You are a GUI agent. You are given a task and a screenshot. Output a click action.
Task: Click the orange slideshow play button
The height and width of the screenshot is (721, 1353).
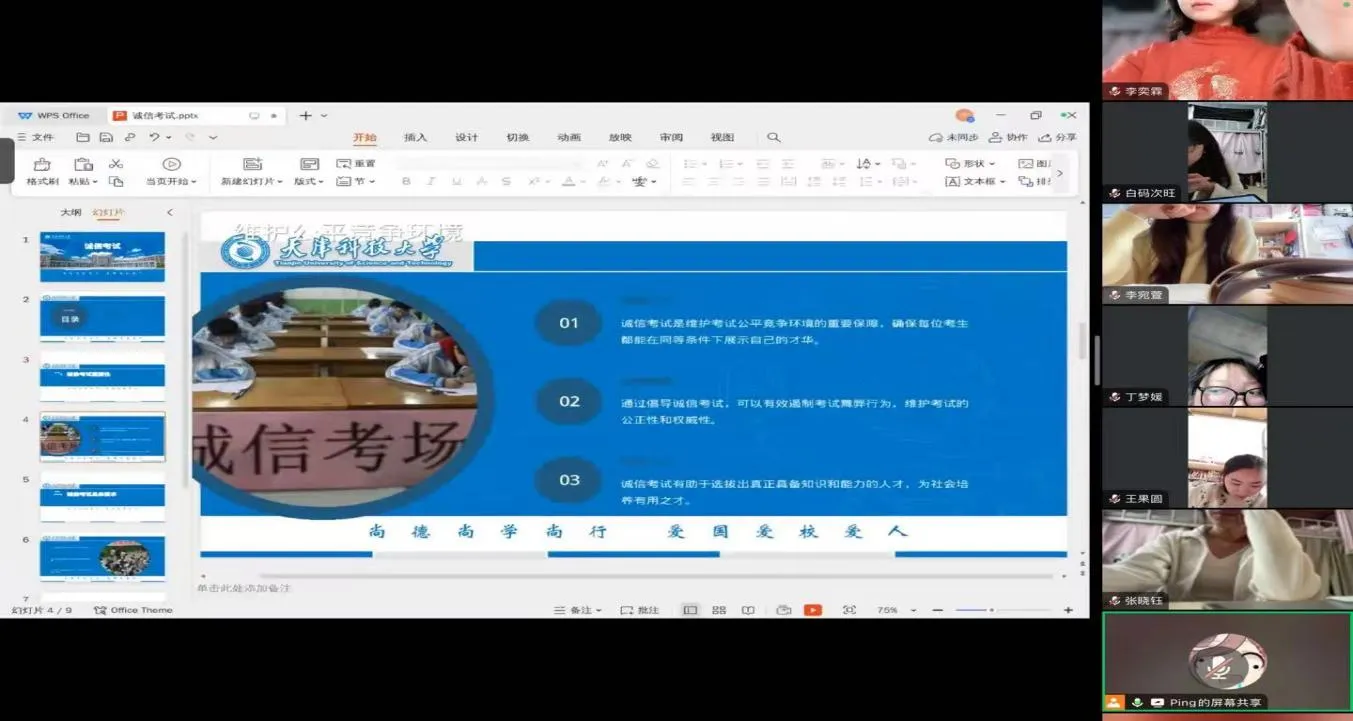point(813,610)
